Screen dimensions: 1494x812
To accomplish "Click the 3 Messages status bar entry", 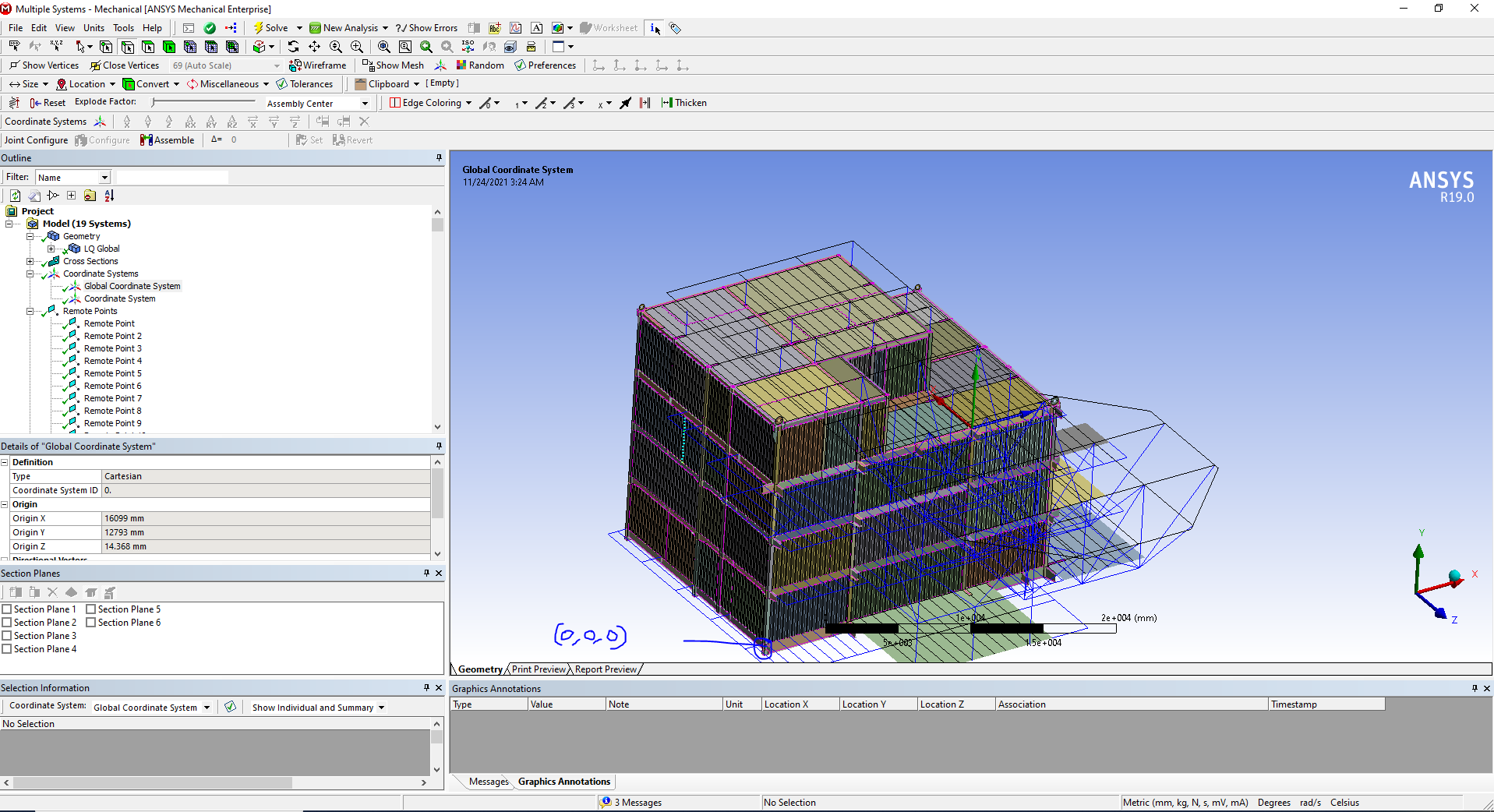I will pos(631,803).
